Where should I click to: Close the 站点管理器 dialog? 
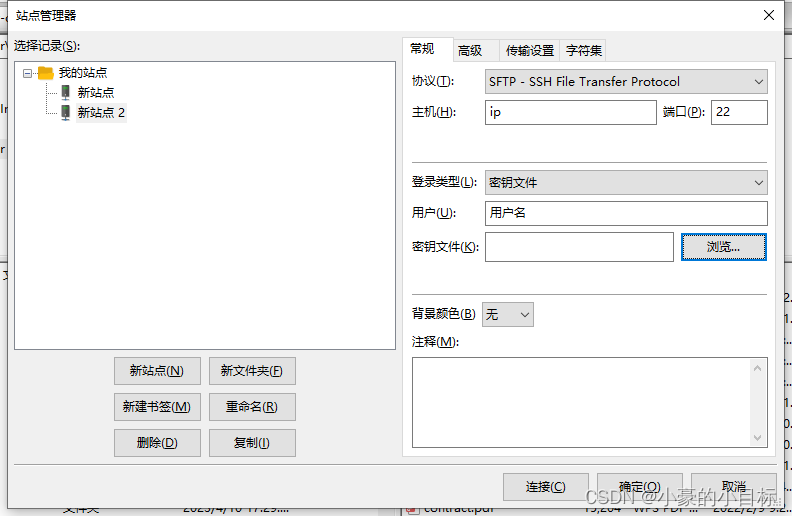click(769, 15)
